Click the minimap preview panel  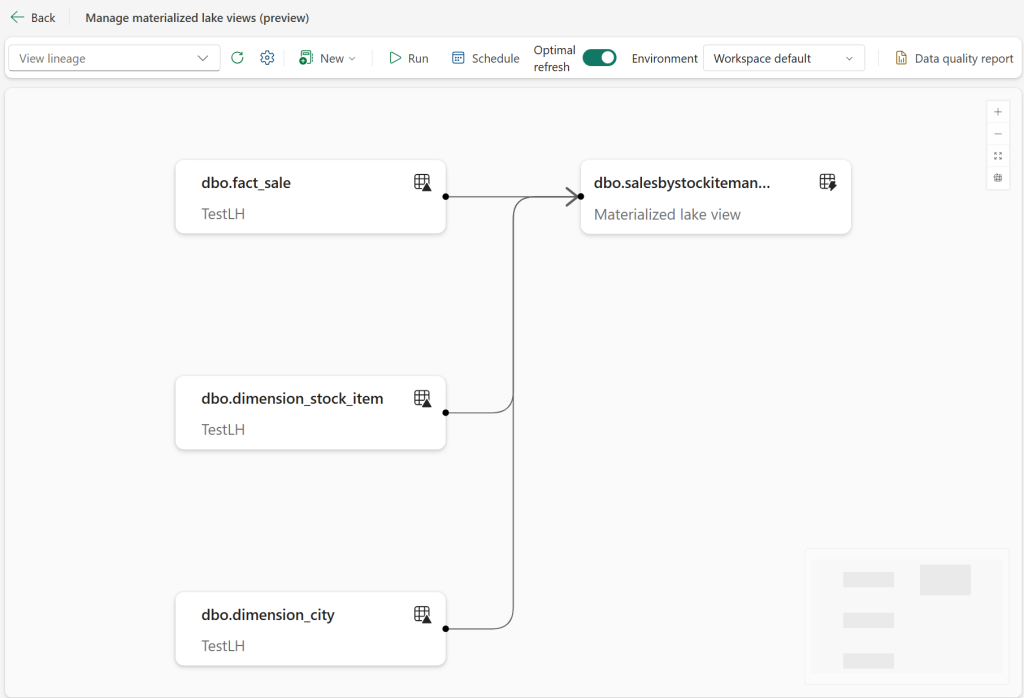(906, 616)
